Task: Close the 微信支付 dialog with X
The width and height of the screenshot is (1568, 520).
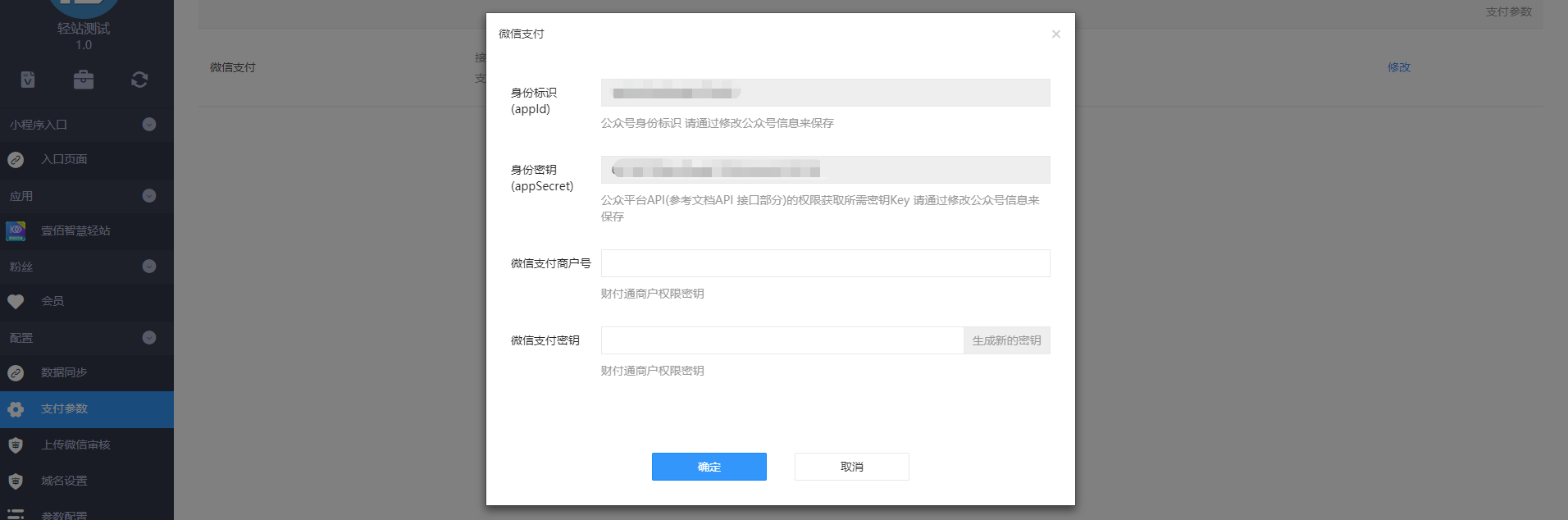Action: pyautogui.click(x=1056, y=34)
